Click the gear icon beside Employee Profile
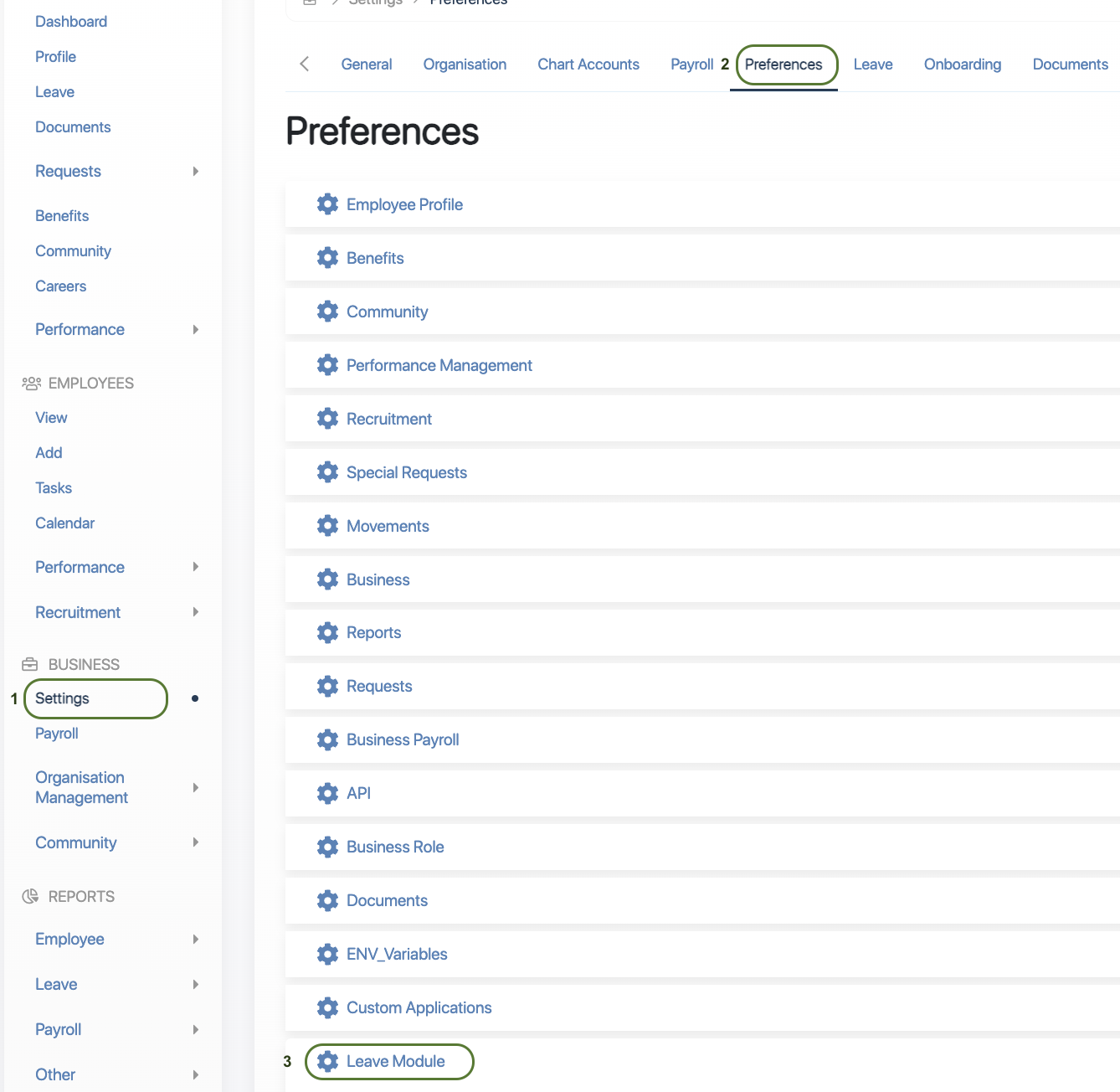The image size is (1120, 1092). (327, 204)
